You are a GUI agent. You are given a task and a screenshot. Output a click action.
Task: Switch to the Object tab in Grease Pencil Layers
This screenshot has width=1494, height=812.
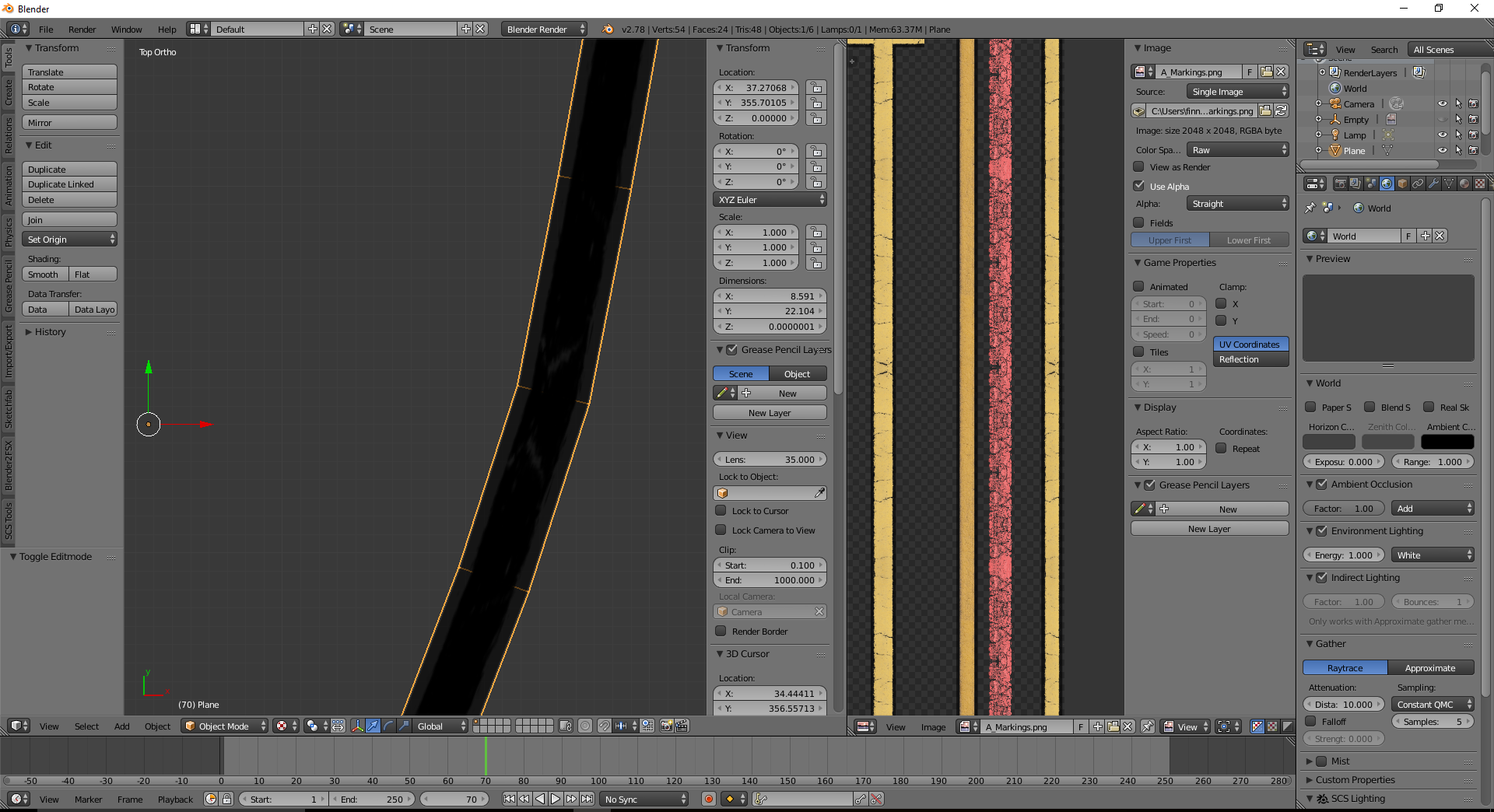click(798, 373)
